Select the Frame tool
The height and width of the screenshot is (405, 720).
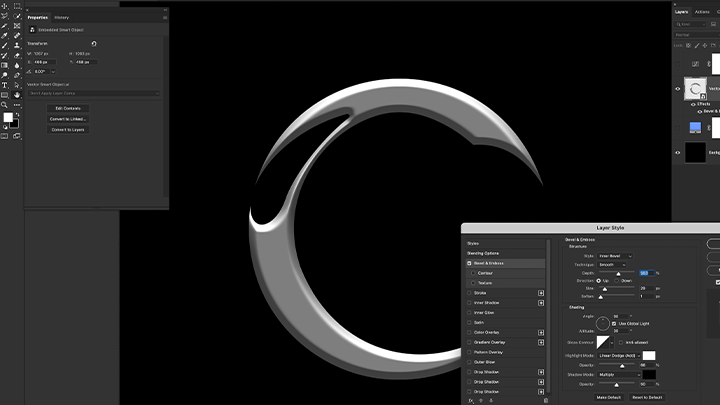coord(17,26)
